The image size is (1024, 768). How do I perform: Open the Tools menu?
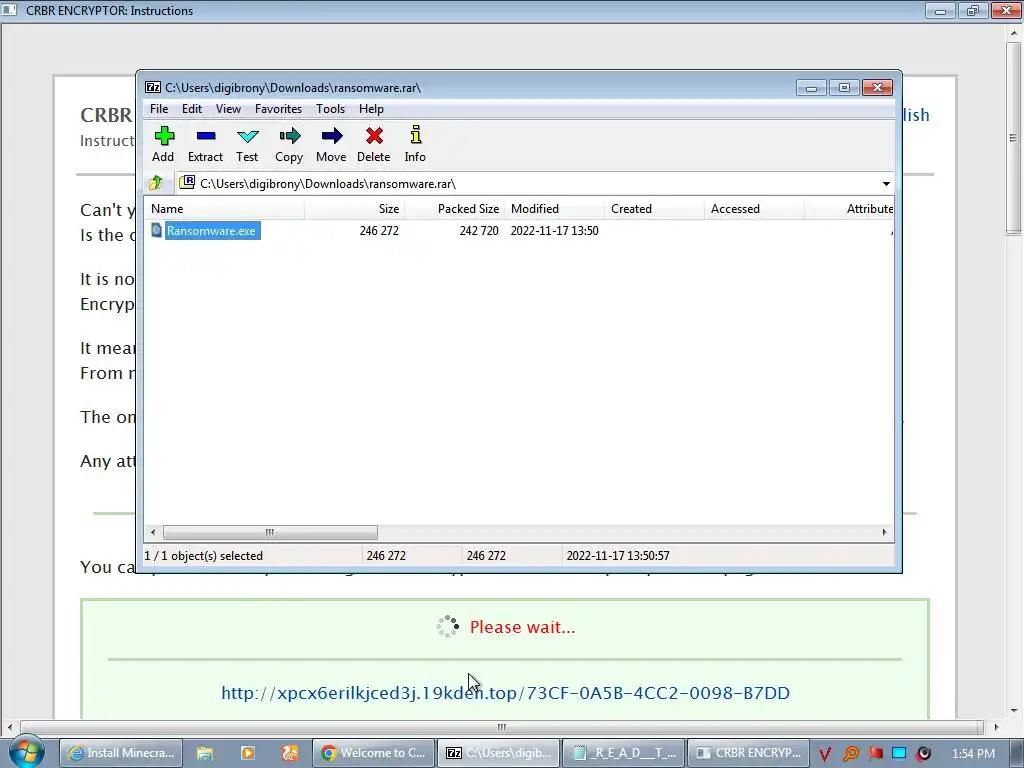pyautogui.click(x=330, y=109)
